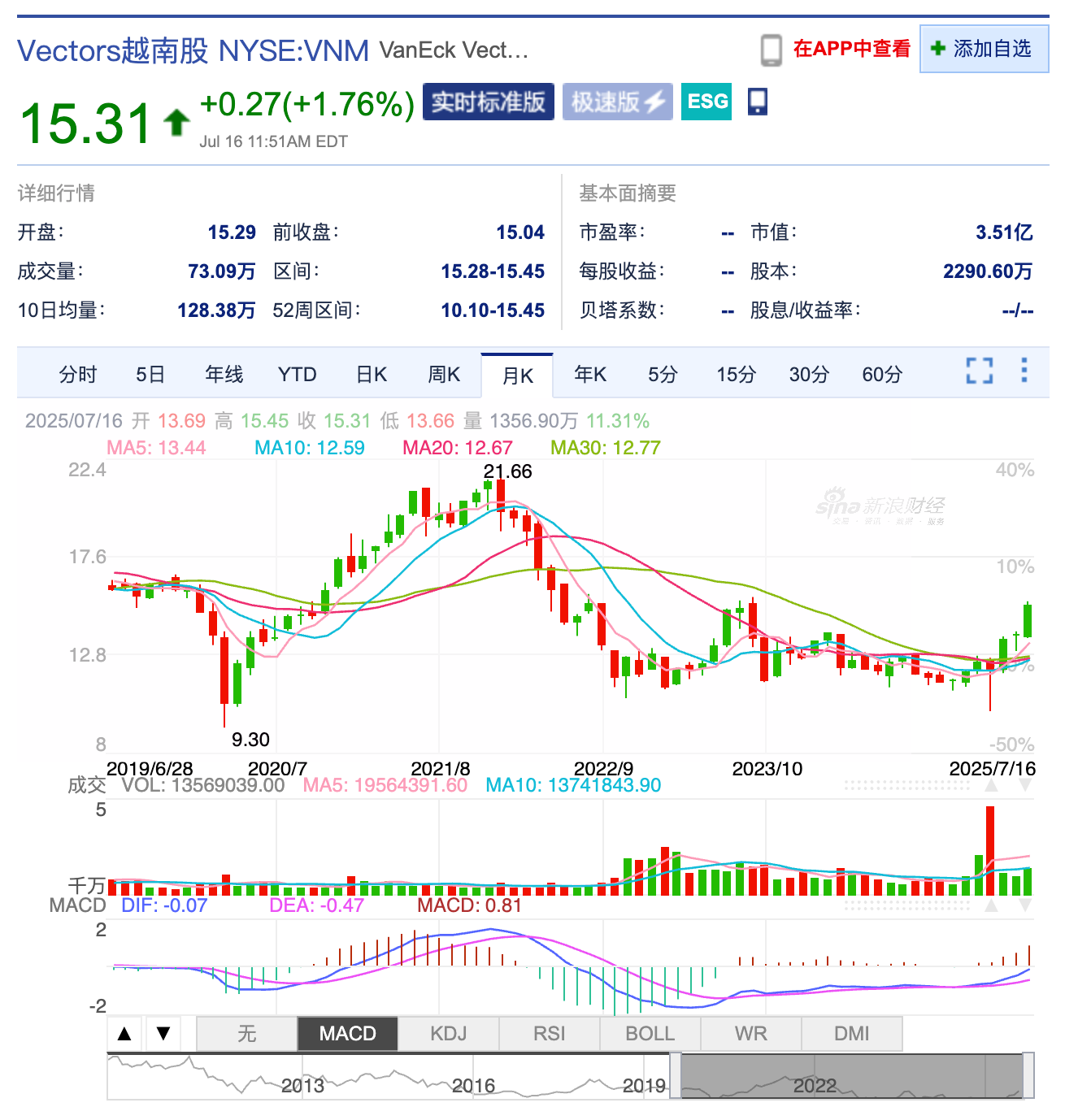Viewport: 1078px width, 1120px height.
Task: Click the mobile device icon next to ESG
Action: (757, 102)
